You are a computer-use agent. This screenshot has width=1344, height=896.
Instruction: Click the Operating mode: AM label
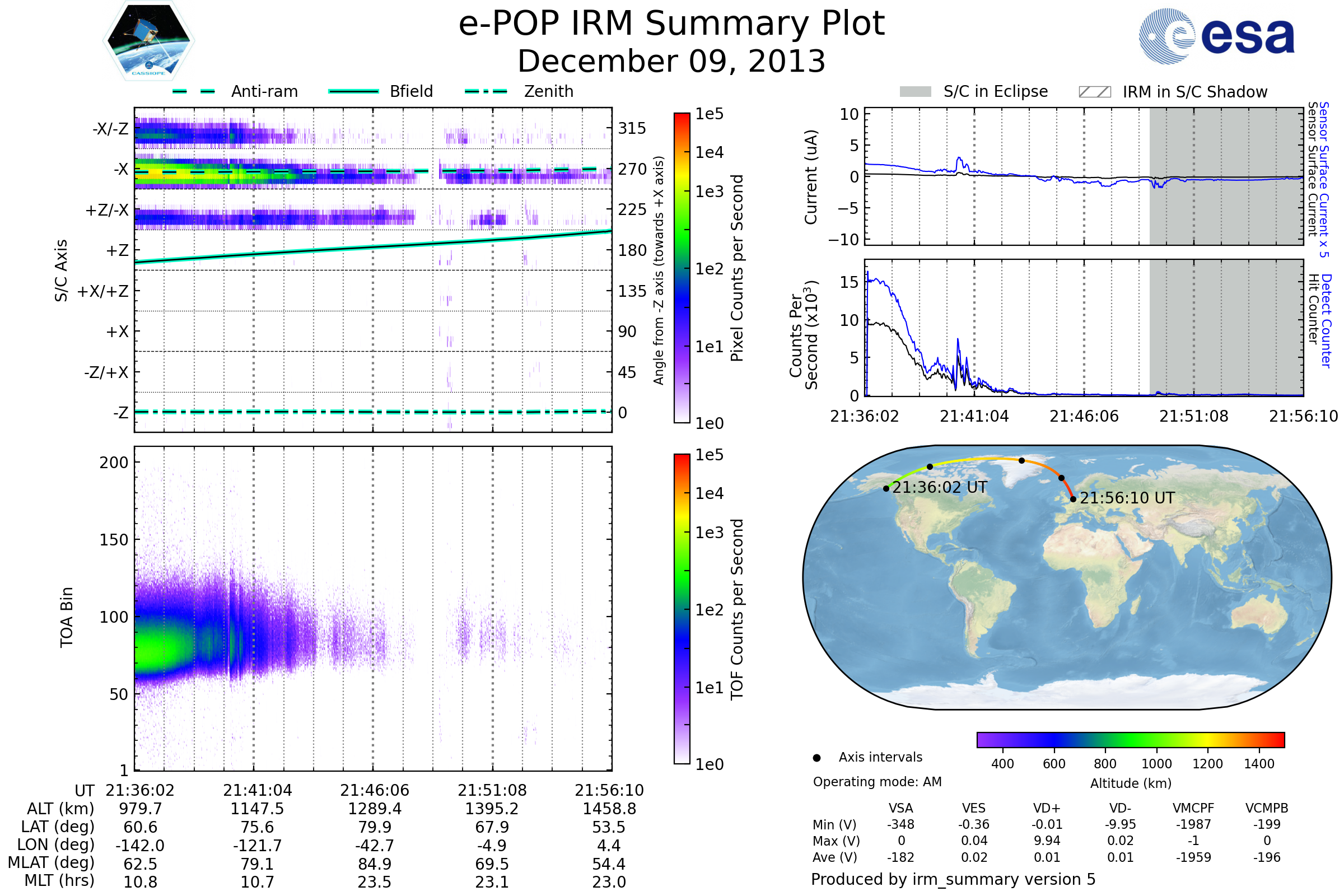pos(877,782)
